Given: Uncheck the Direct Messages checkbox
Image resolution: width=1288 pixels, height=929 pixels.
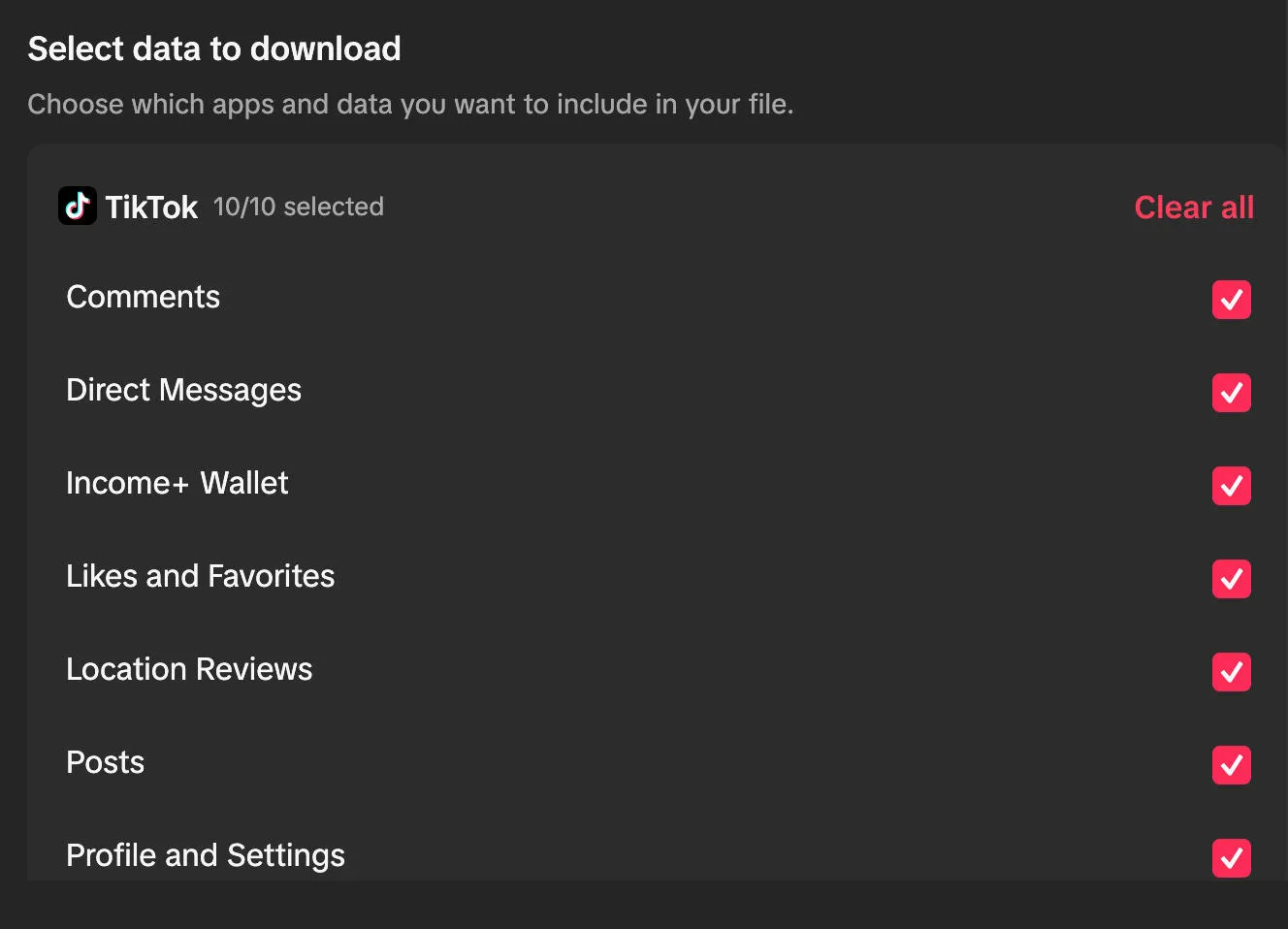Looking at the screenshot, I should point(1231,393).
